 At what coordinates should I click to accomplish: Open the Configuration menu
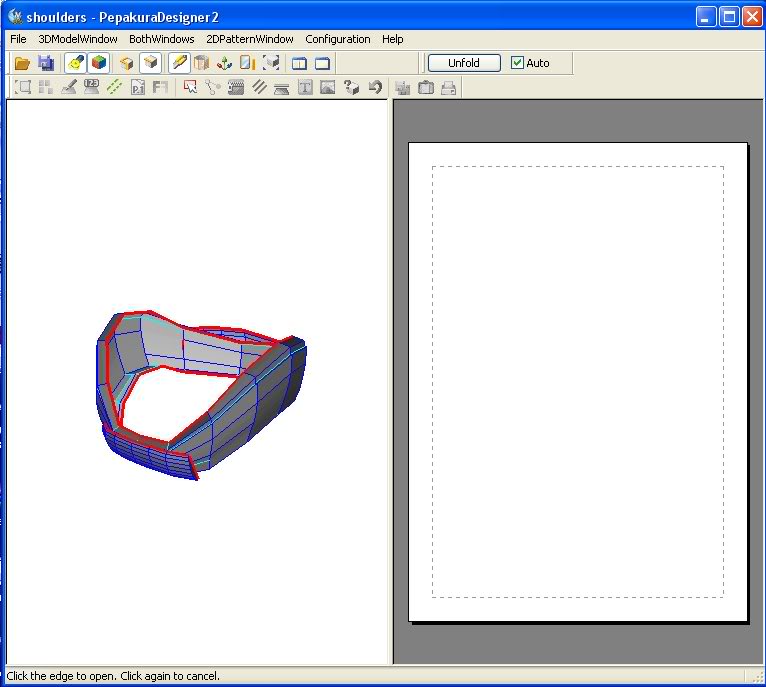coord(337,39)
